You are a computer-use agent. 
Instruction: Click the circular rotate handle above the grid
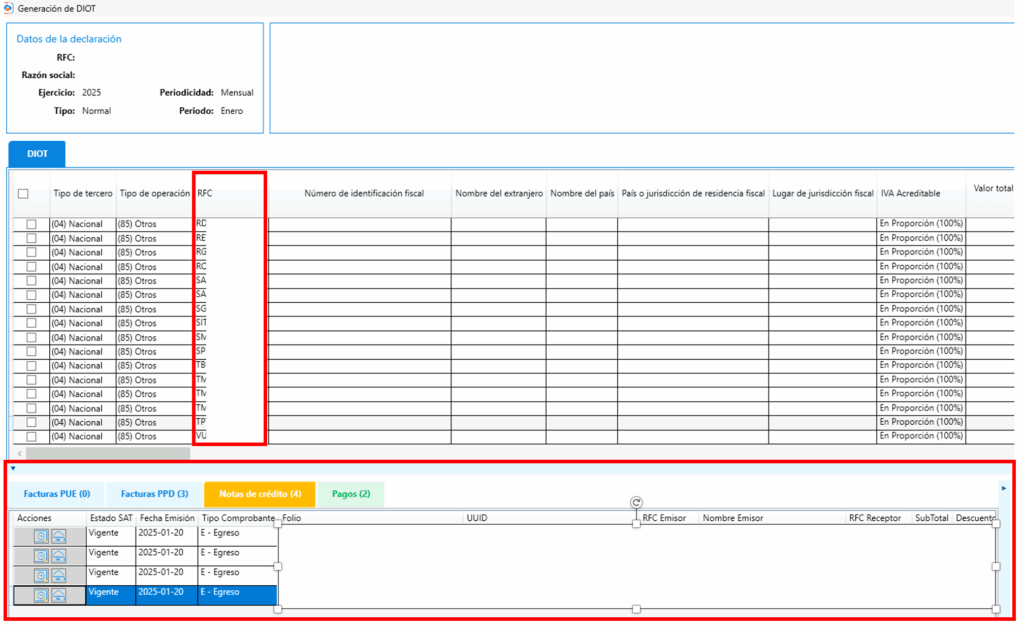point(636,502)
